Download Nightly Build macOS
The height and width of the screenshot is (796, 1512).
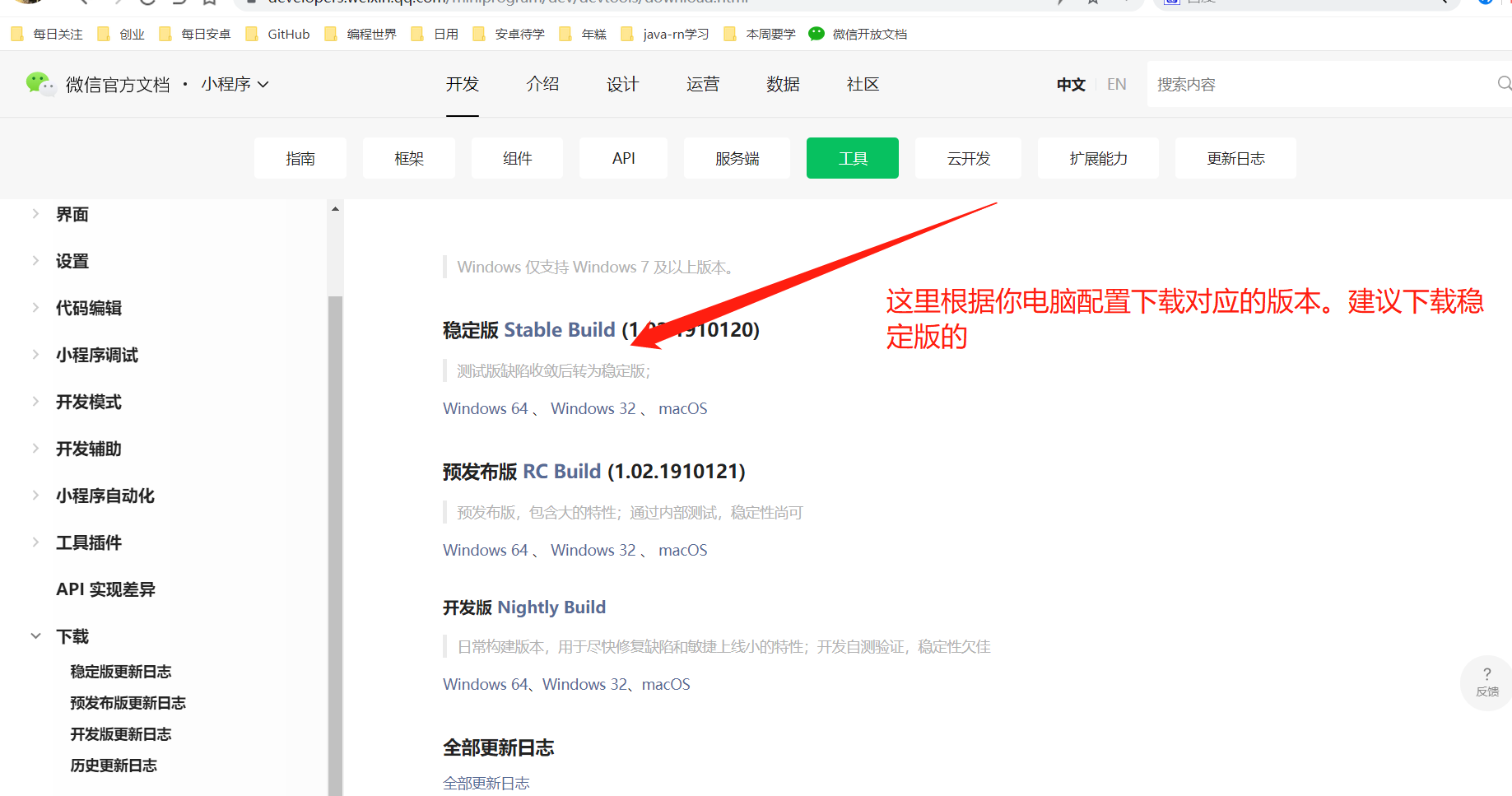(666, 684)
